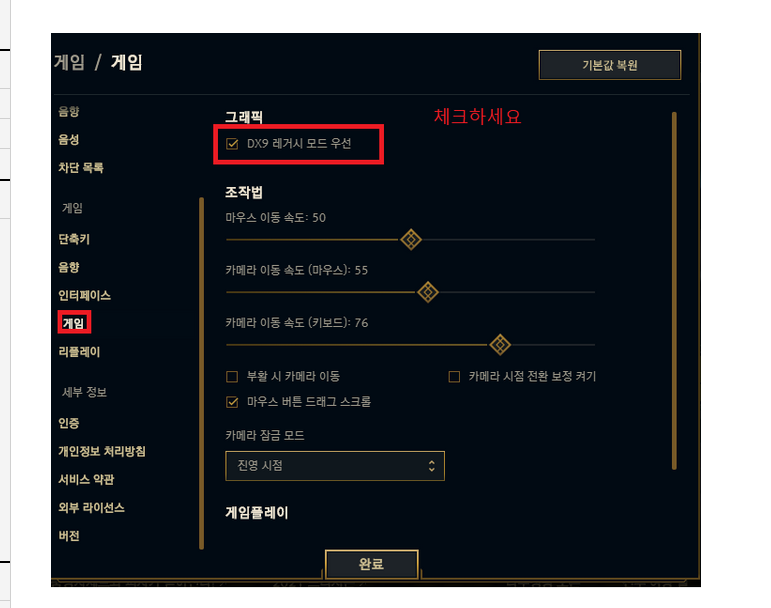Screen dimensions: 771x608
Task: Open the 카메라 잠금 모드 dropdown
Action: click(335, 466)
